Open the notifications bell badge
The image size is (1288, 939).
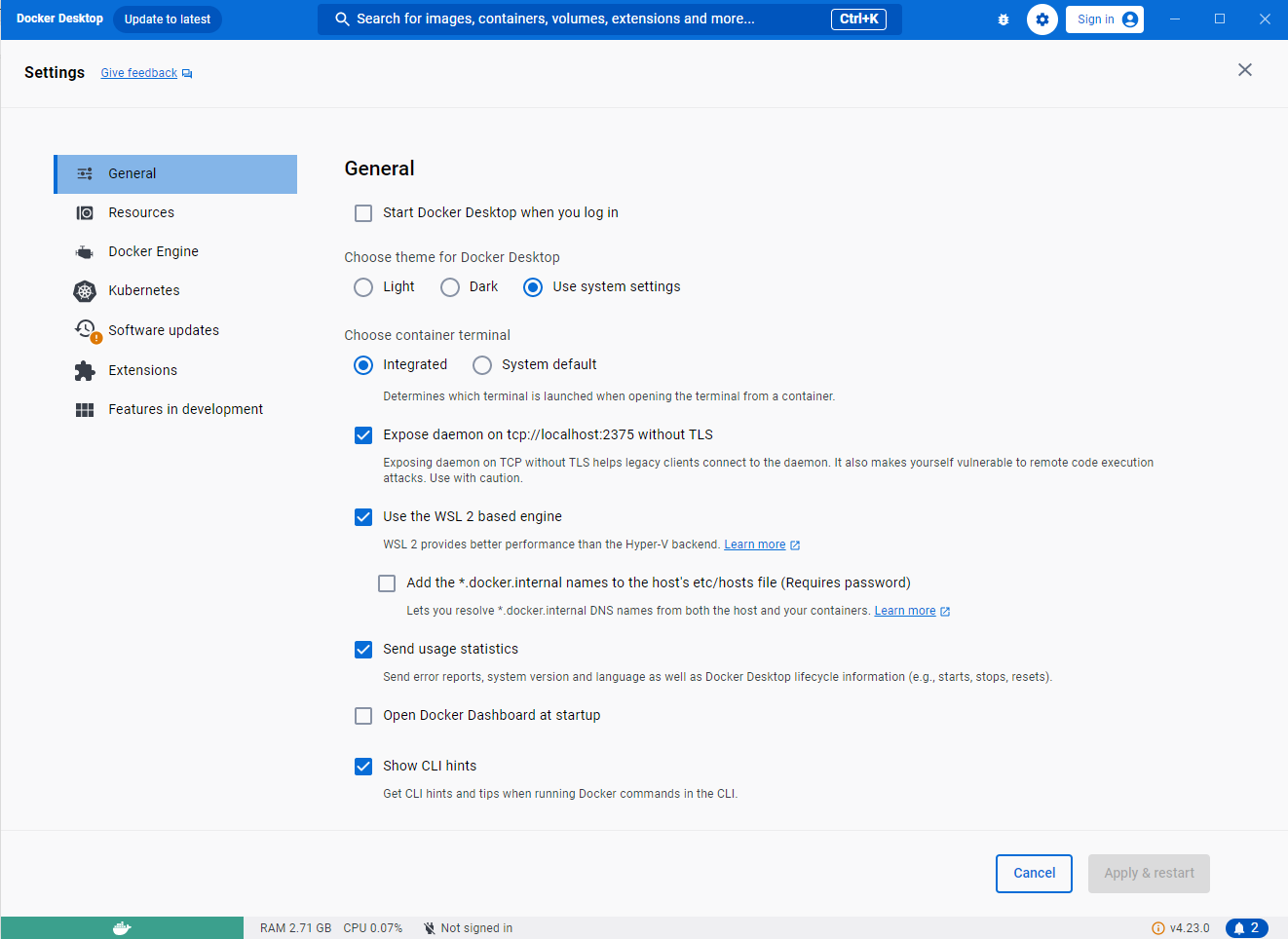(x=1247, y=928)
